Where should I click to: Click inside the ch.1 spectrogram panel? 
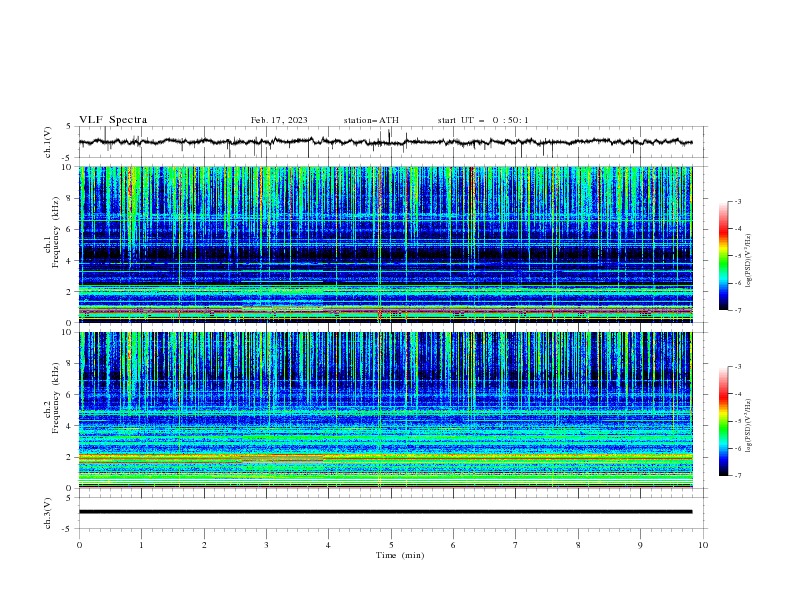(385, 244)
